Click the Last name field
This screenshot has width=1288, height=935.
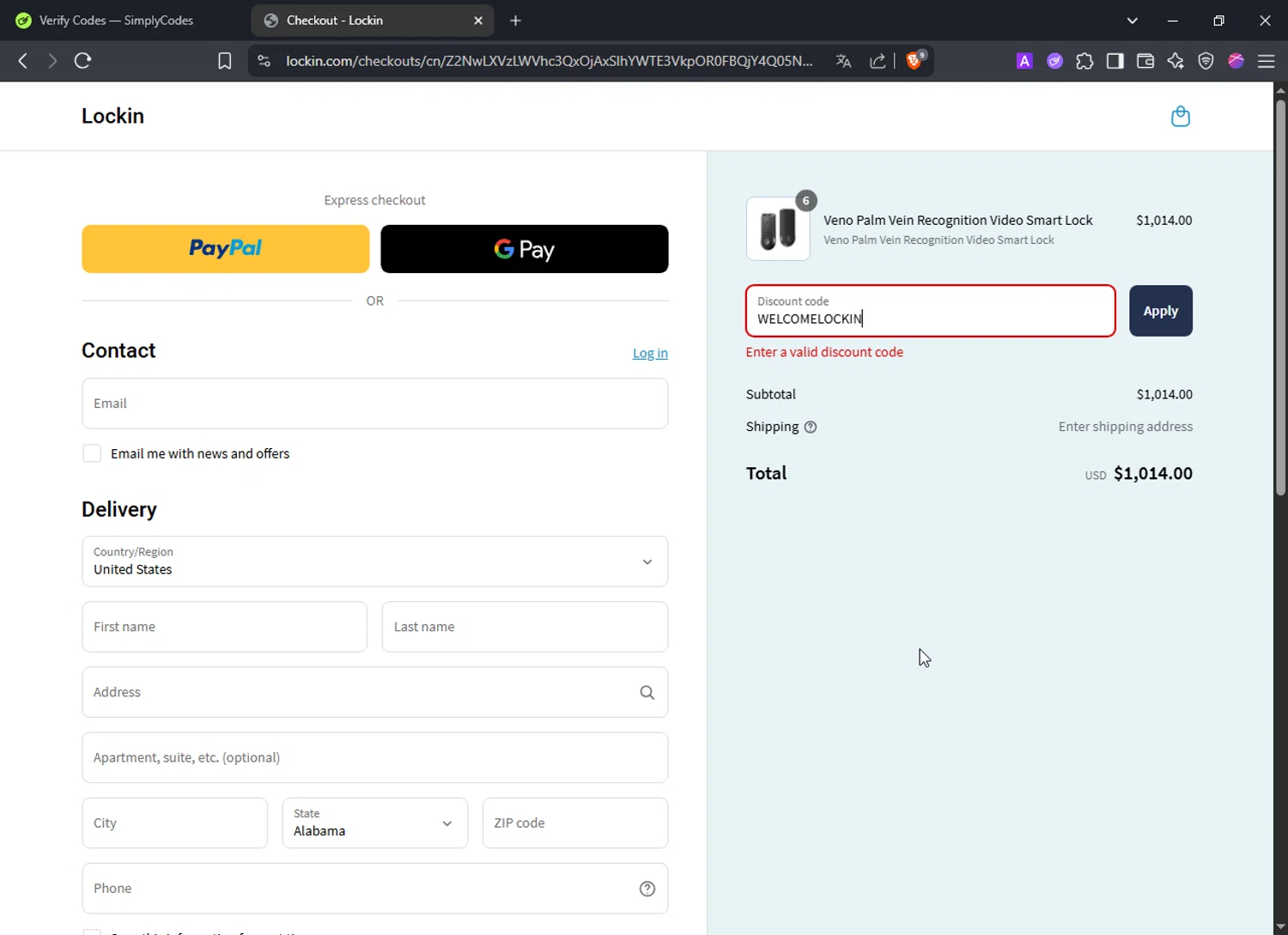tap(525, 627)
